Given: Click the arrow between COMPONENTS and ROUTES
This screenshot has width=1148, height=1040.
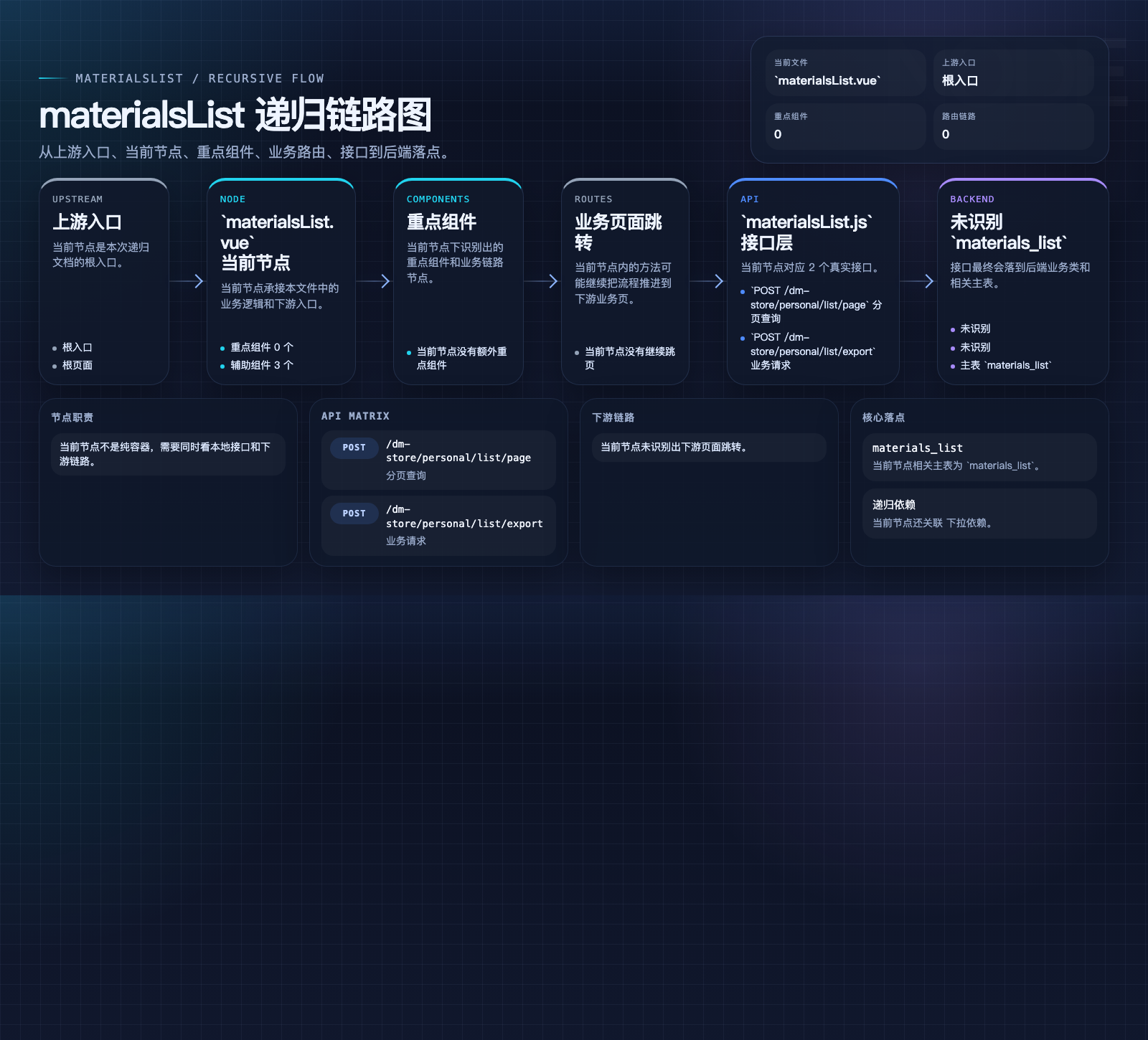Looking at the screenshot, I should tap(542, 281).
